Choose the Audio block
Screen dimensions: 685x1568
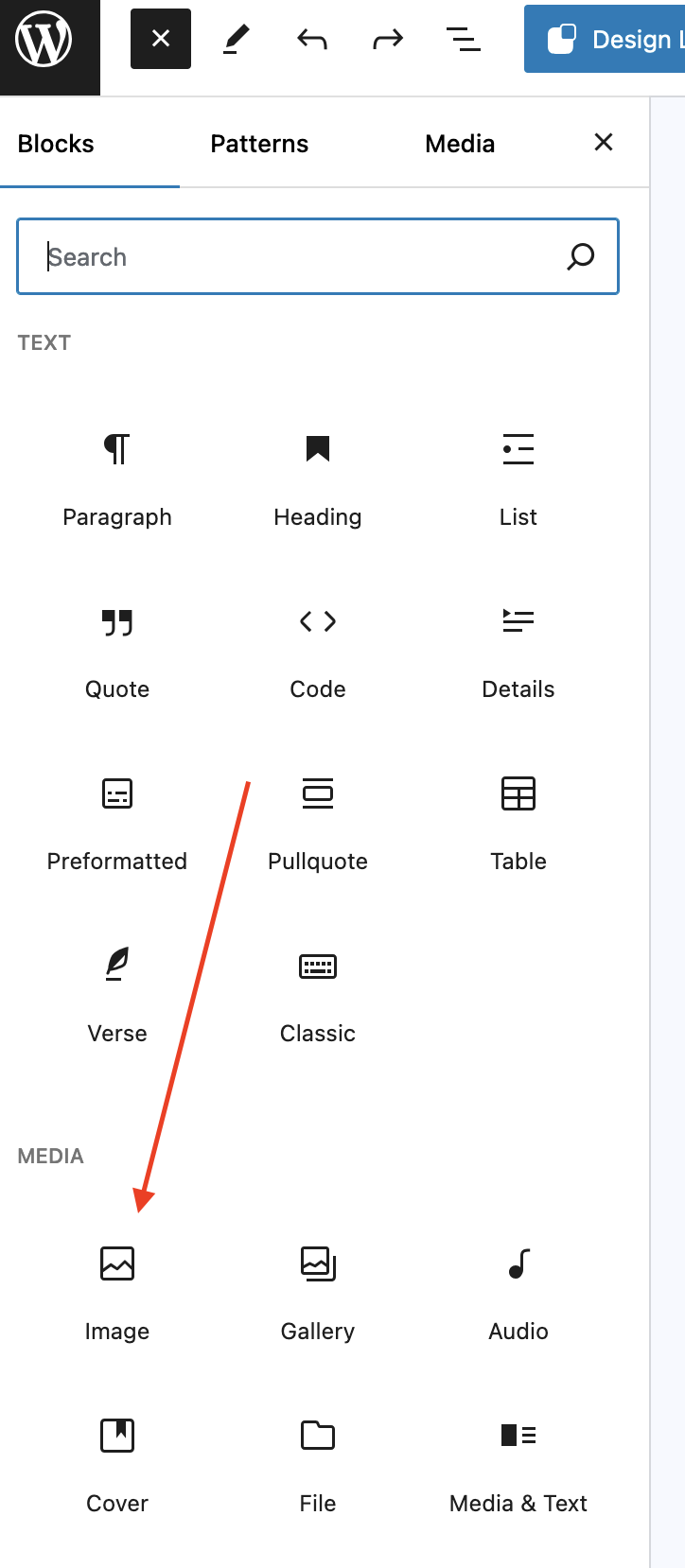click(x=518, y=1291)
